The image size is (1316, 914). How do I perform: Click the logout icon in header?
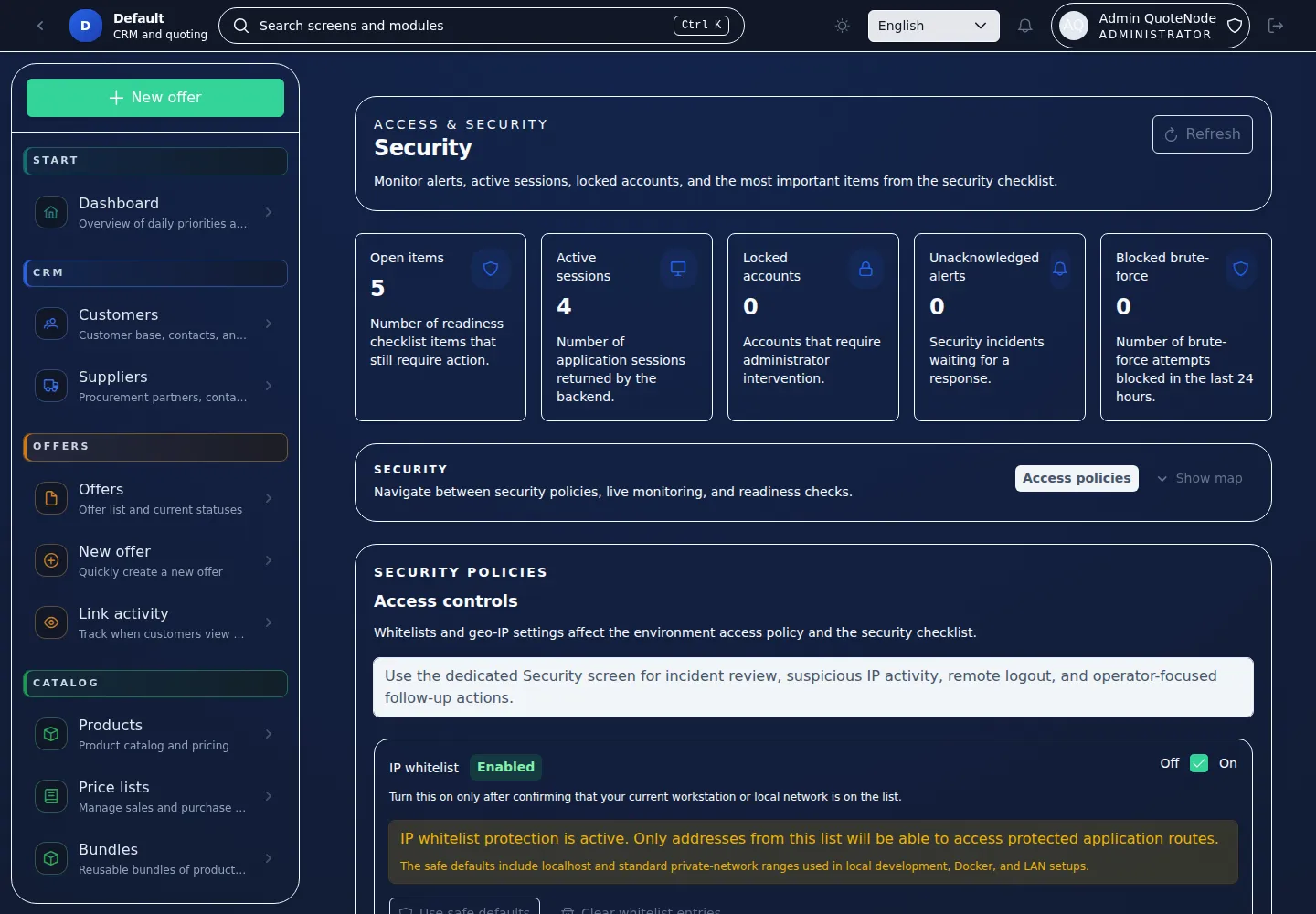click(1276, 26)
